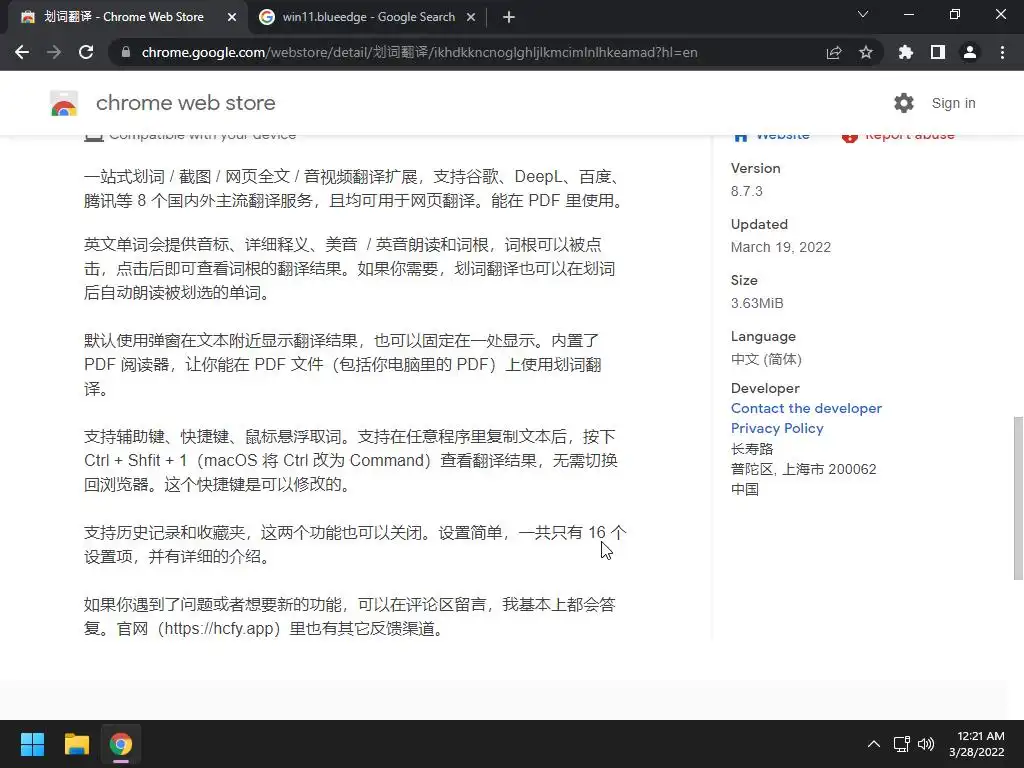Open the network tray icon
The width and height of the screenshot is (1024, 768).
pos(902,744)
